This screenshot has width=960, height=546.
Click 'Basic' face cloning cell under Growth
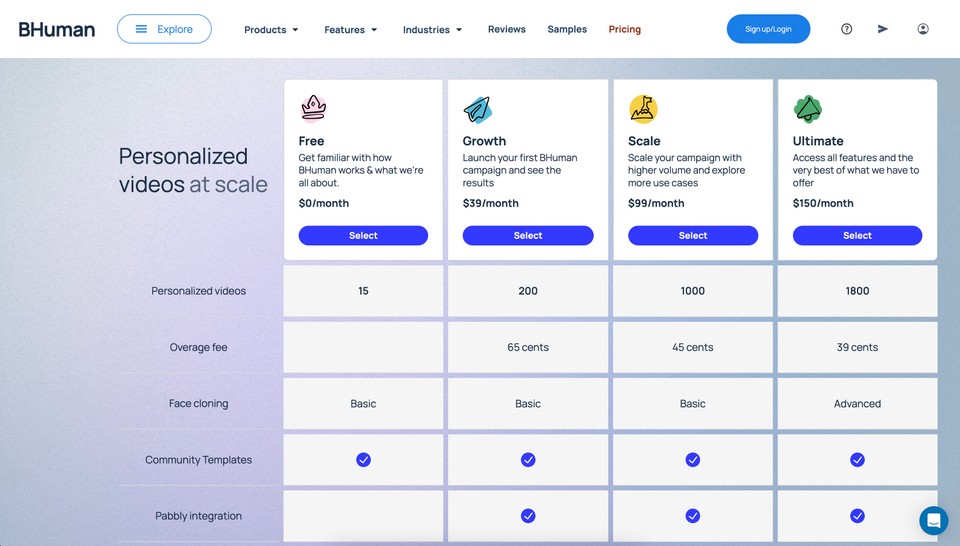pyautogui.click(x=528, y=403)
